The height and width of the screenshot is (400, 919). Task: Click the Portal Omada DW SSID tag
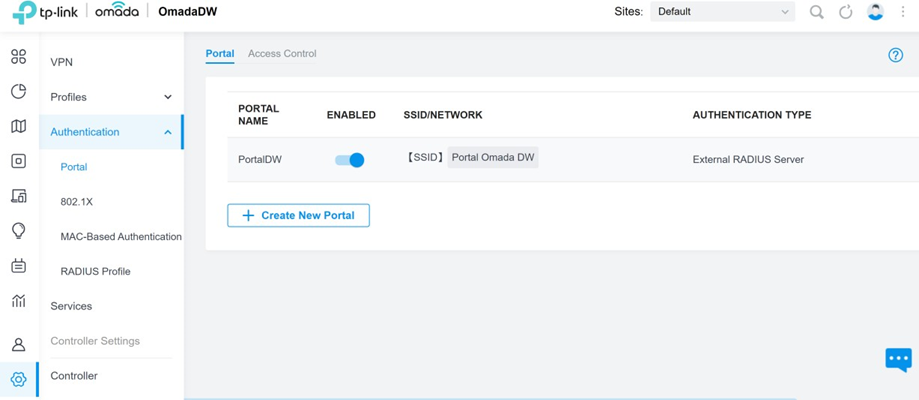[x=493, y=158]
